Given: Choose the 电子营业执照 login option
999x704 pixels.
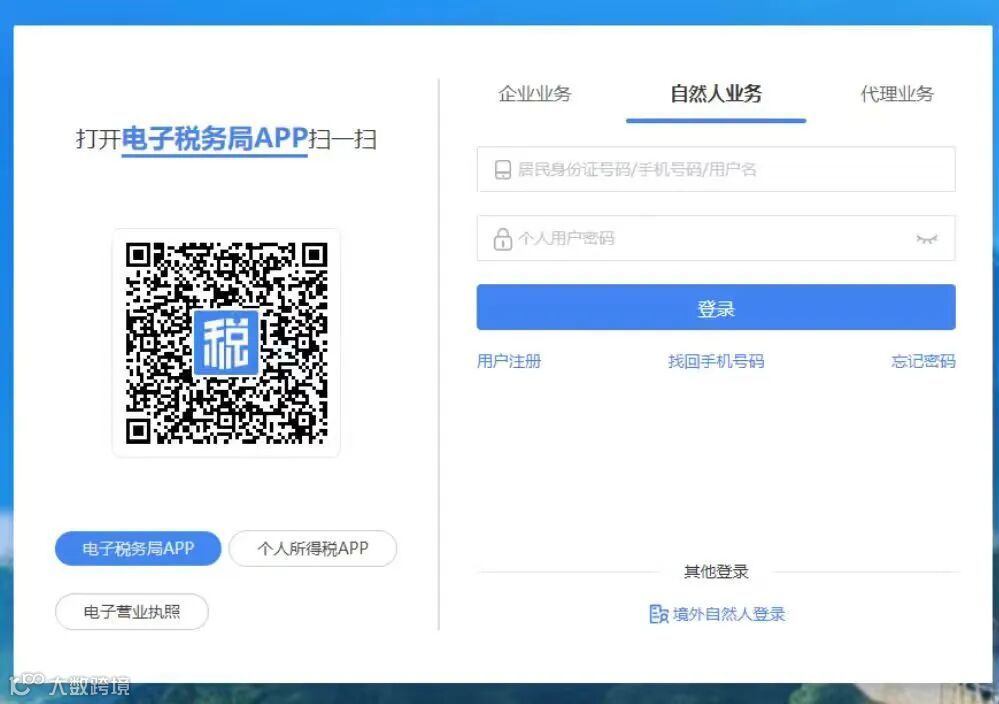Looking at the screenshot, I should pyautogui.click(x=131, y=611).
